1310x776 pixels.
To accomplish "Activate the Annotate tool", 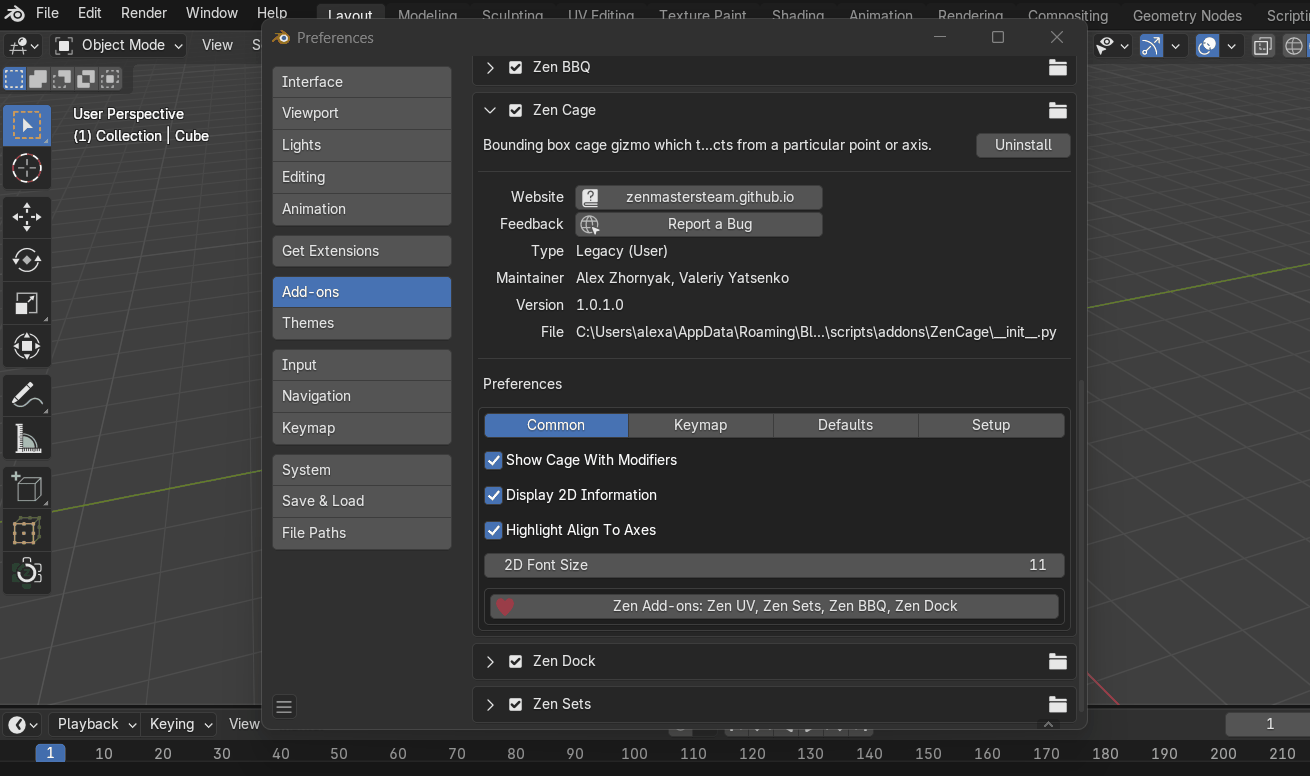I will coord(26,394).
